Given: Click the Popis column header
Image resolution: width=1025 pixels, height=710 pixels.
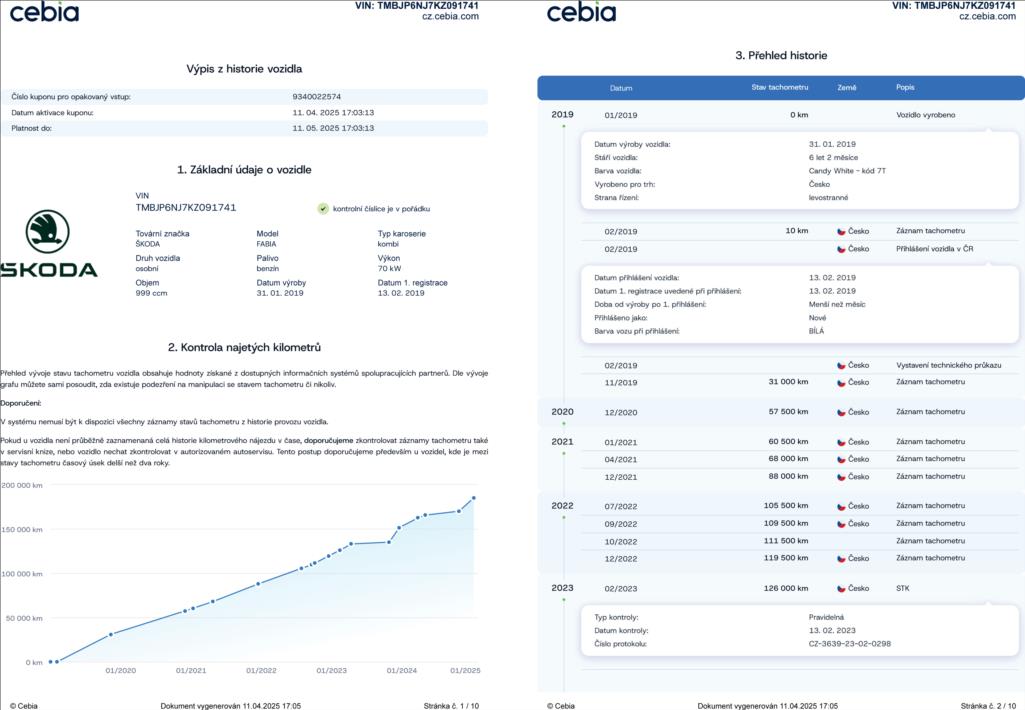Looking at the screenshot, I should 905,87.
